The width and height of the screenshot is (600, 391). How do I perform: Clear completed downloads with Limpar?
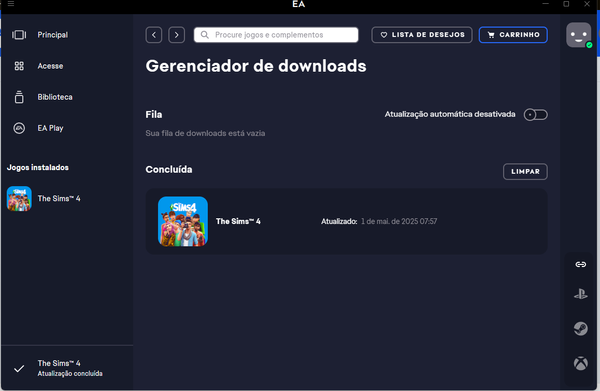coord(525,171)
